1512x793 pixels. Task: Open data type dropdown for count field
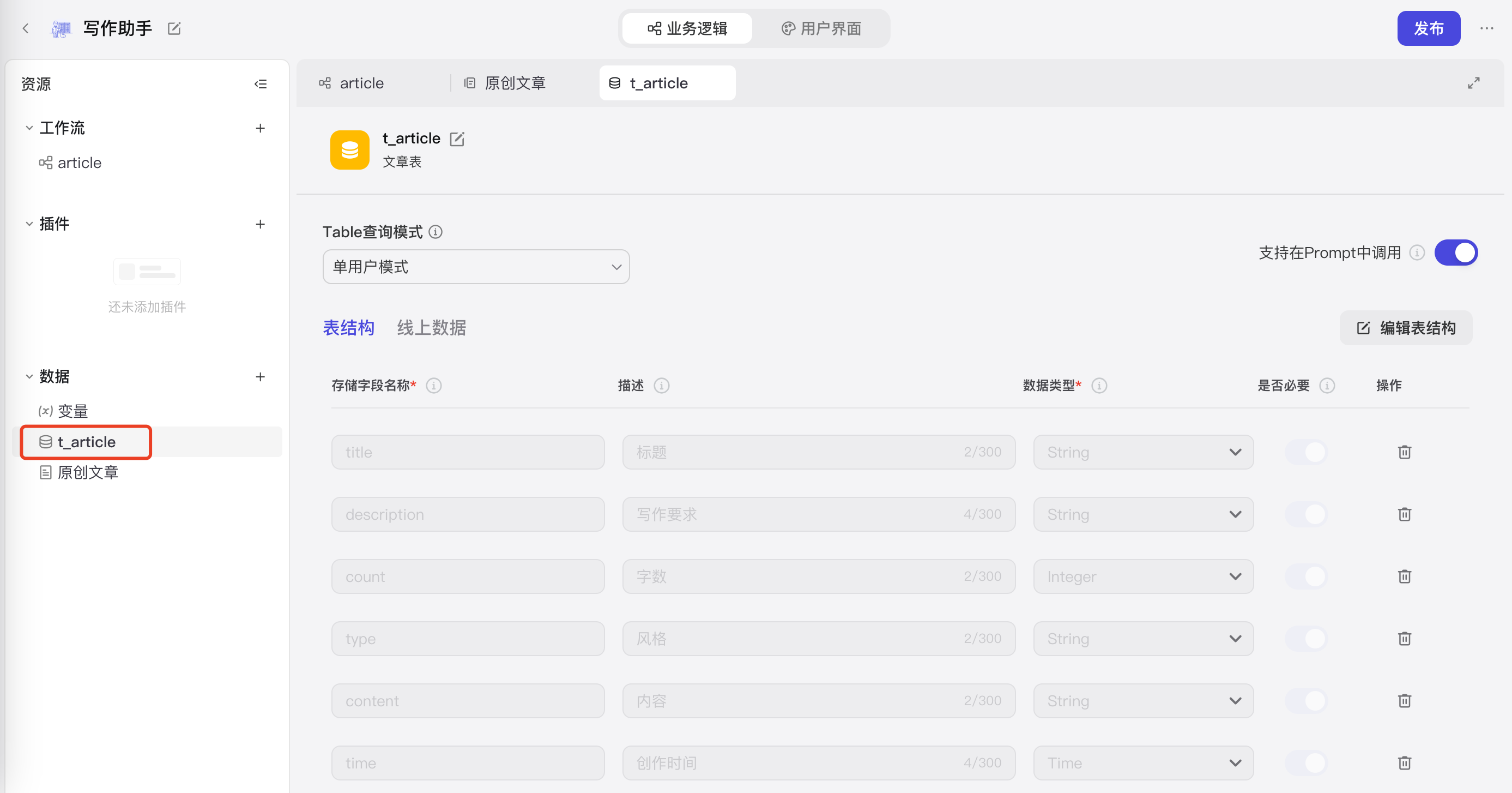click(1143, 576)
